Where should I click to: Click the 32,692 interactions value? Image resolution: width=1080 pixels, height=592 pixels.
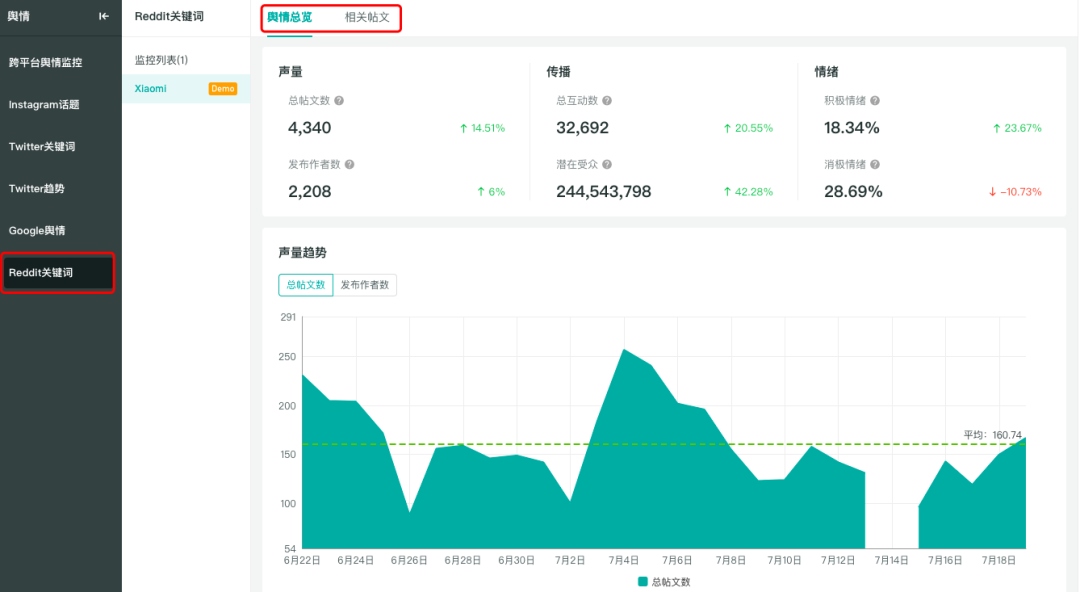[x=582, y=127]
